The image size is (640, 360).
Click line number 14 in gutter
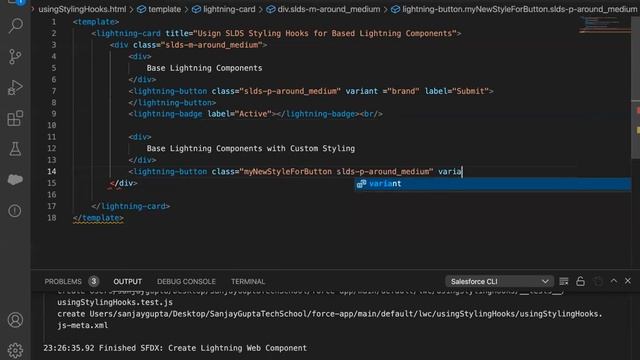pos(52,171)
